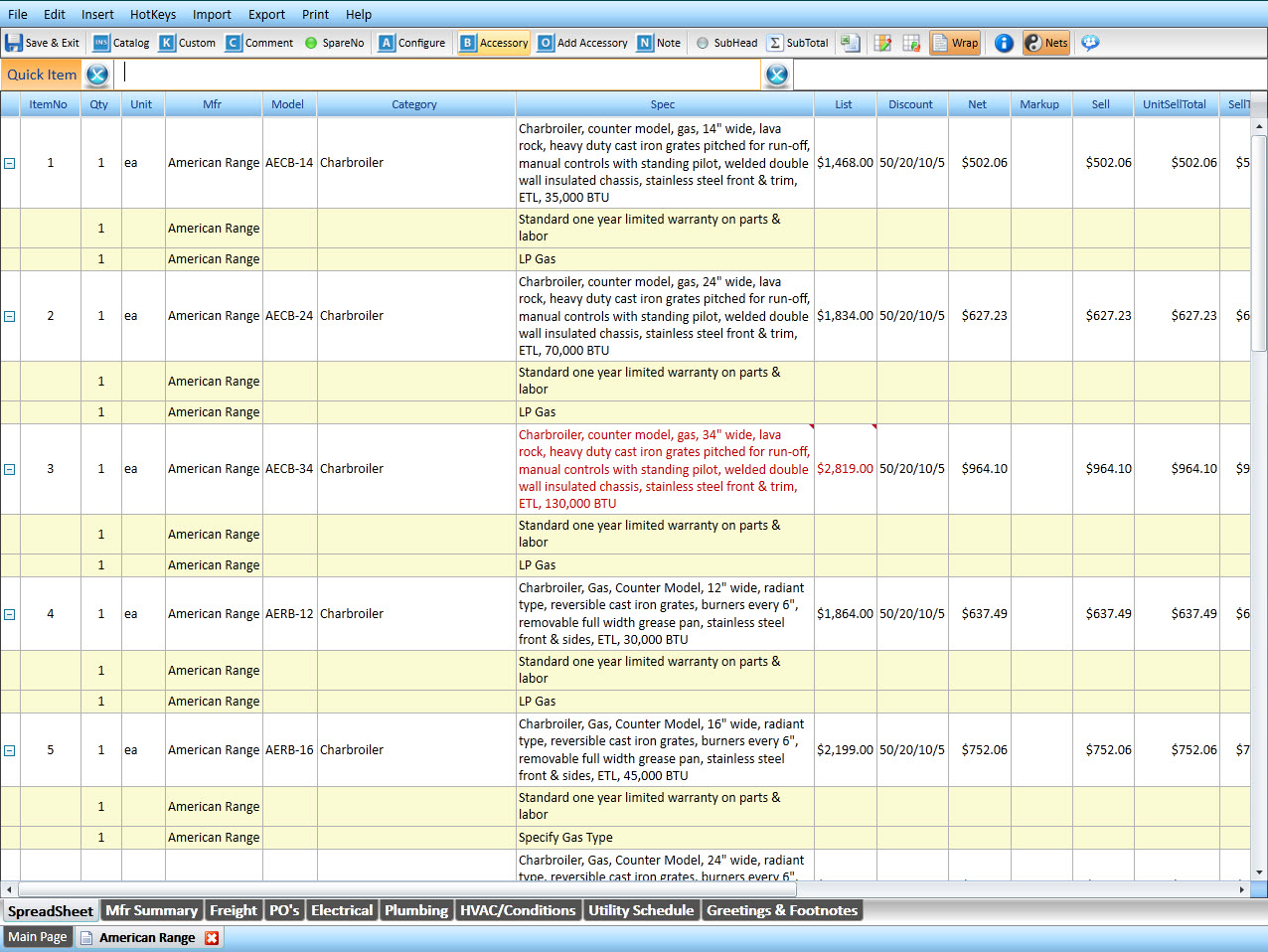Insert a SubTotal row
1268x952 pixels.
pyautogui.click(x=798, y=43)
